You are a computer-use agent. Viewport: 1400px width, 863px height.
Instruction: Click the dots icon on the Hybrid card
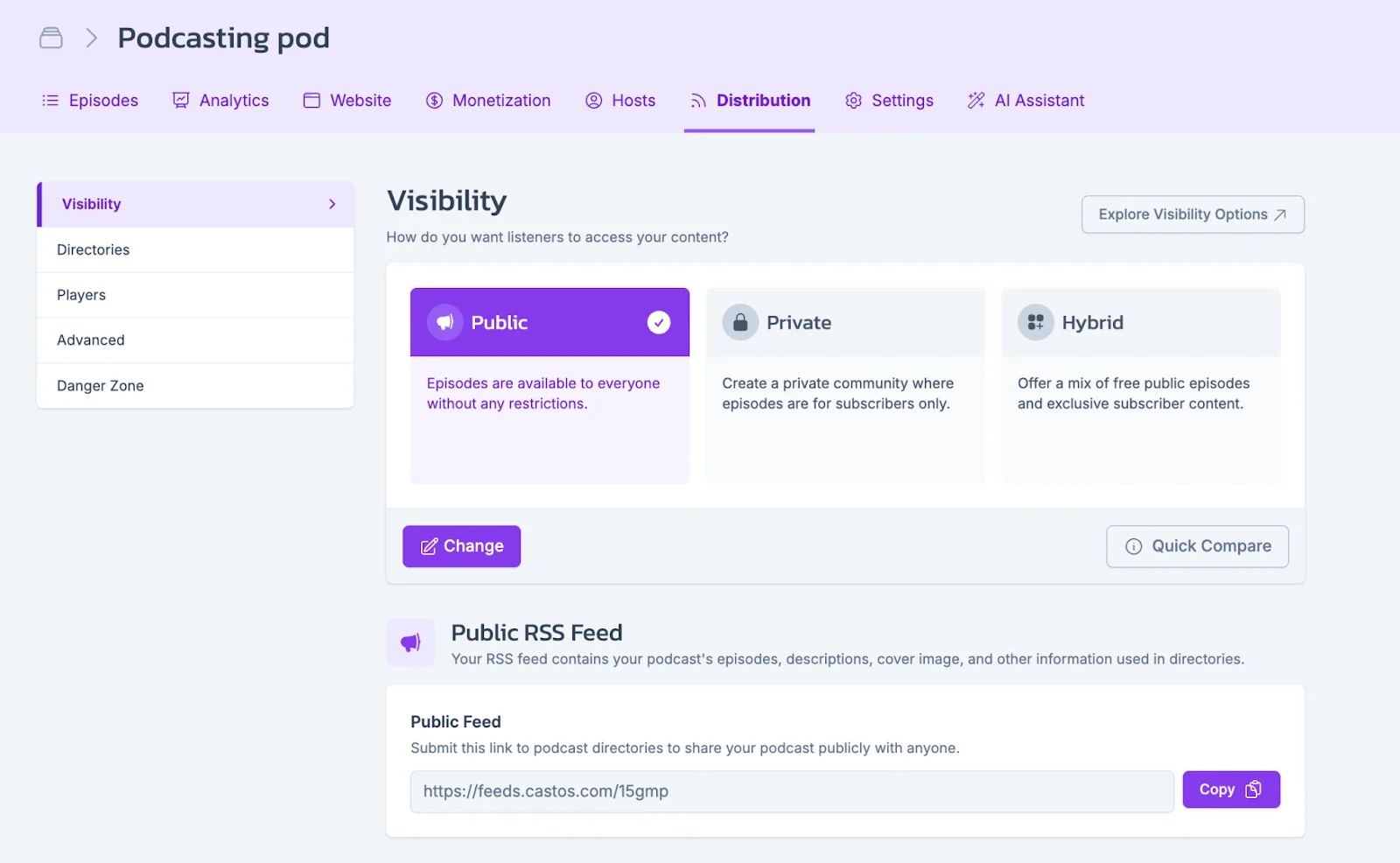pos(1035,322)
